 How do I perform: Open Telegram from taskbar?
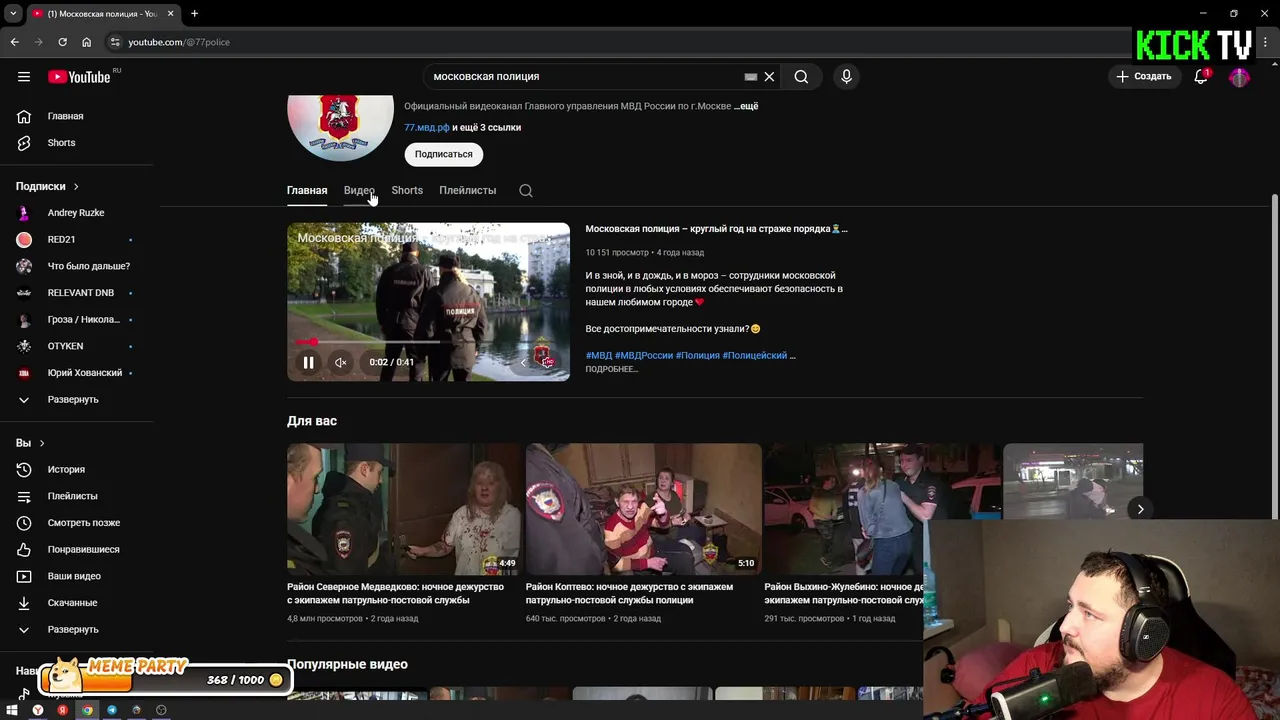coord(112,711)
